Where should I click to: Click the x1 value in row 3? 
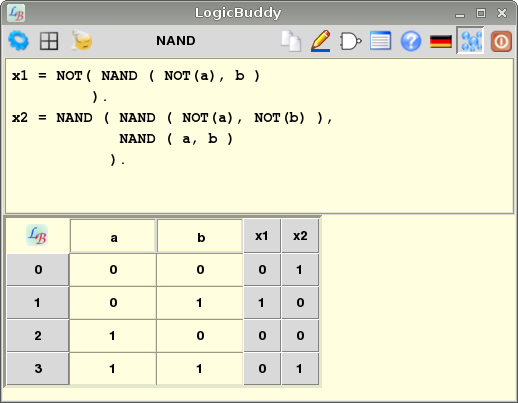pos(262,368)
